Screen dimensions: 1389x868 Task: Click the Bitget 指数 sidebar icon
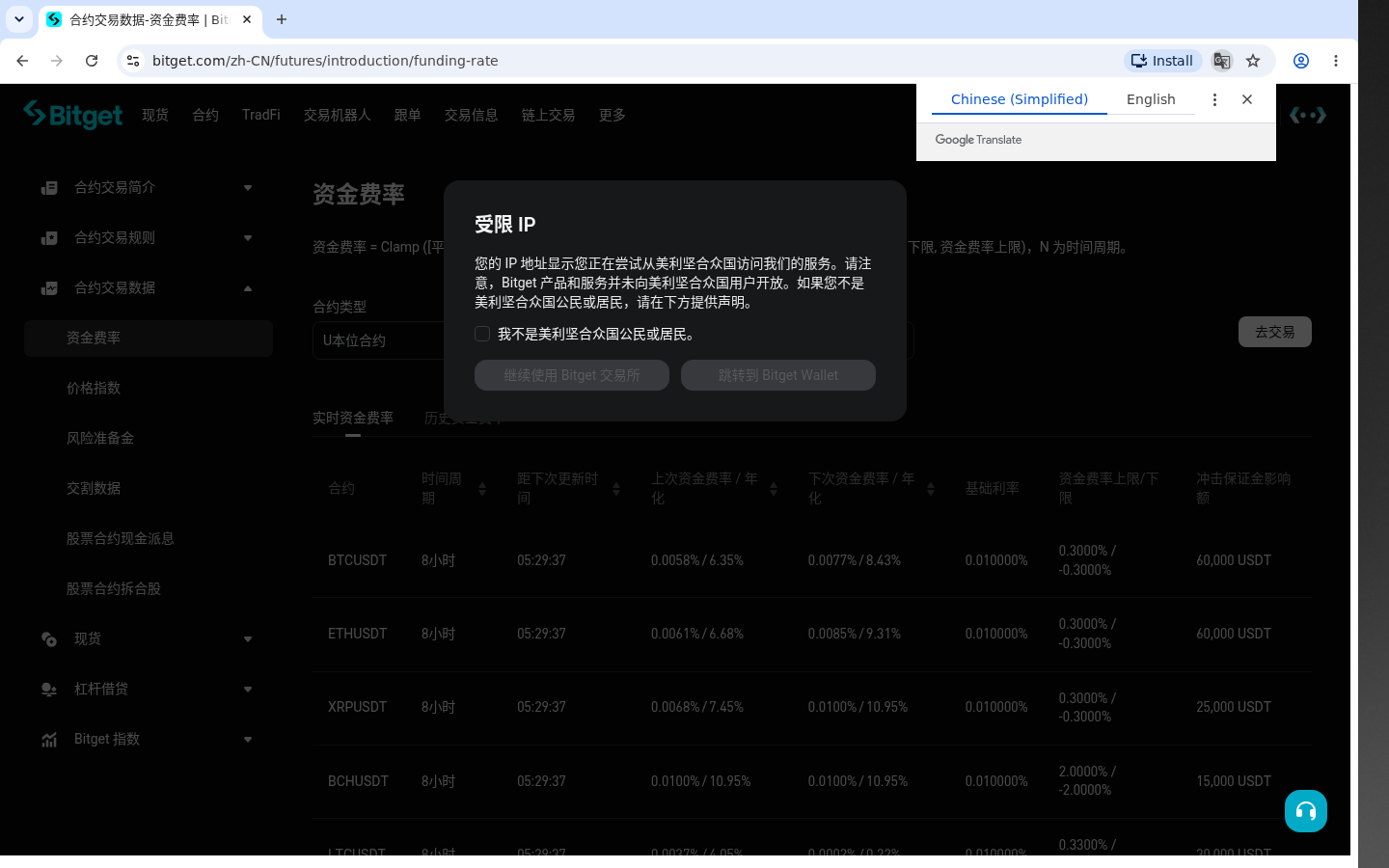point(49,740)
